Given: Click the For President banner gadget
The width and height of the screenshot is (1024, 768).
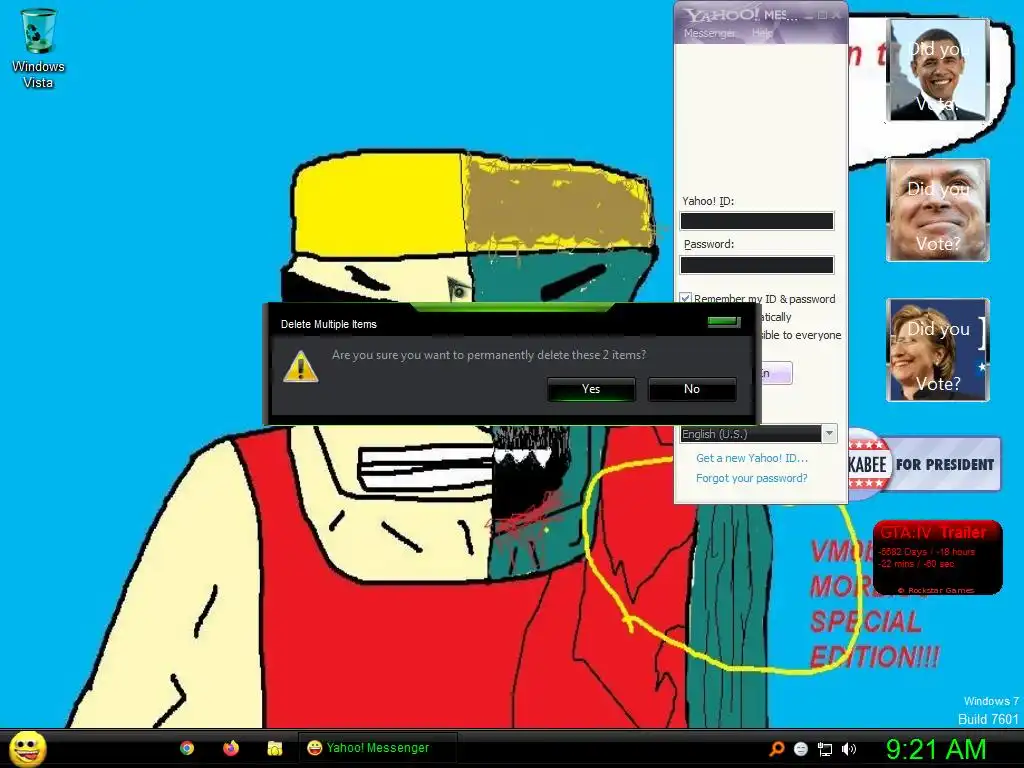Looking at the screenshot, I should pos(924,465).
